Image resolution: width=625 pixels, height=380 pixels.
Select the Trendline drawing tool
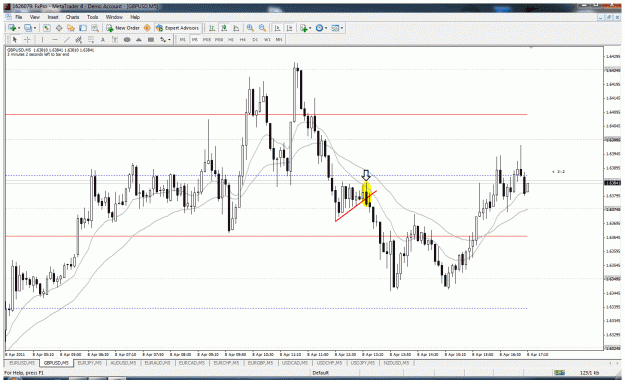(x=67, y=39)
